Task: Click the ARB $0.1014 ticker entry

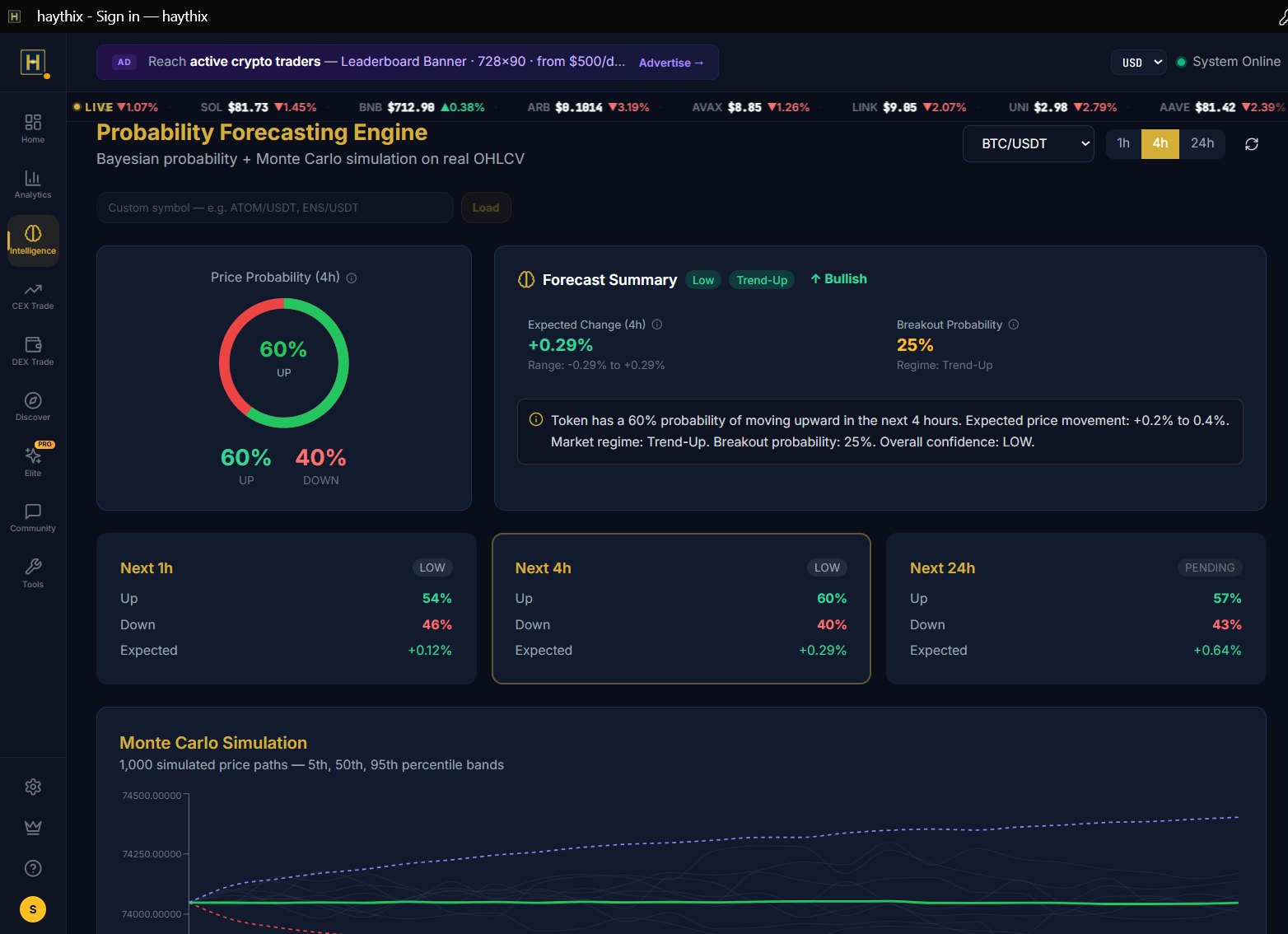Action: coord(588,107)
